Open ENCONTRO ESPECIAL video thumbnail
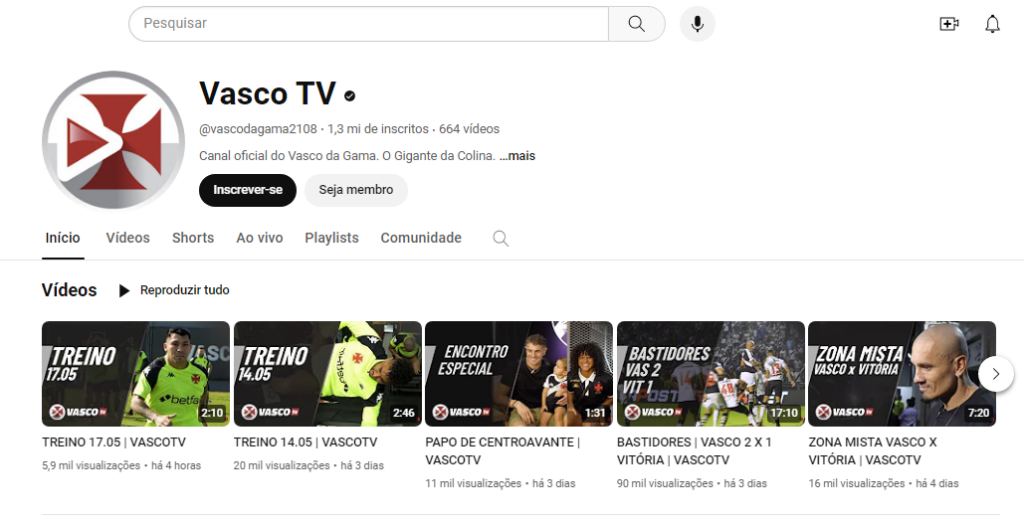The width and height of the screenshot is (1024, 528). [x=519, y=374]
